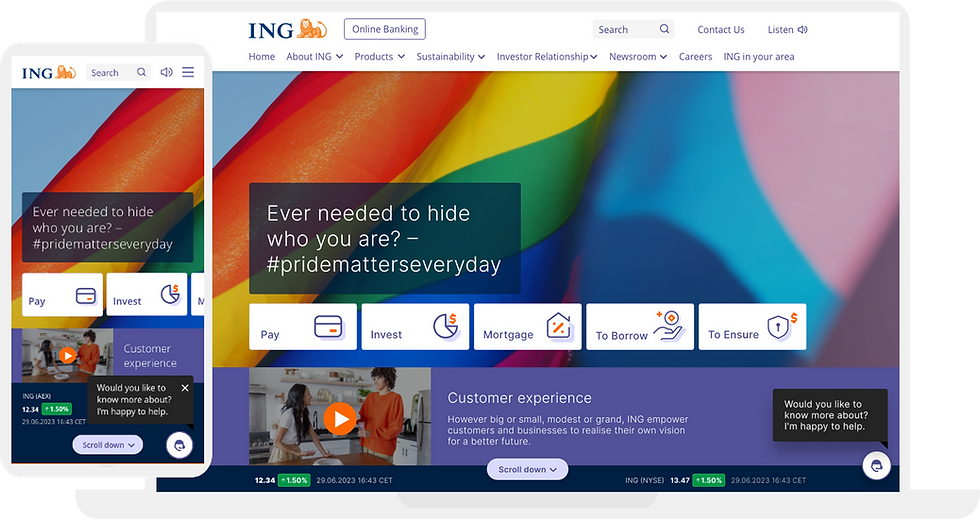Tap the mobile Scroll down button

[x=108, y=445]
